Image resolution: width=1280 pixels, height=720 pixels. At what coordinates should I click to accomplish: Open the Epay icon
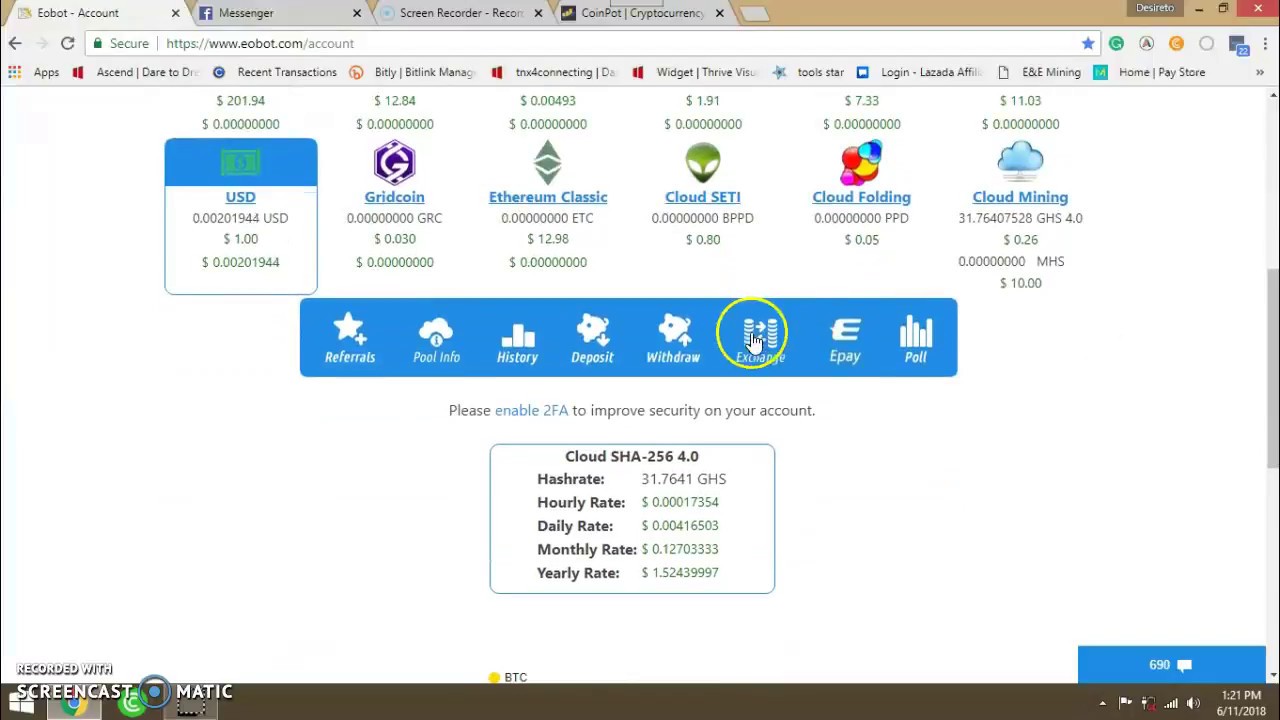click(845, 338)
